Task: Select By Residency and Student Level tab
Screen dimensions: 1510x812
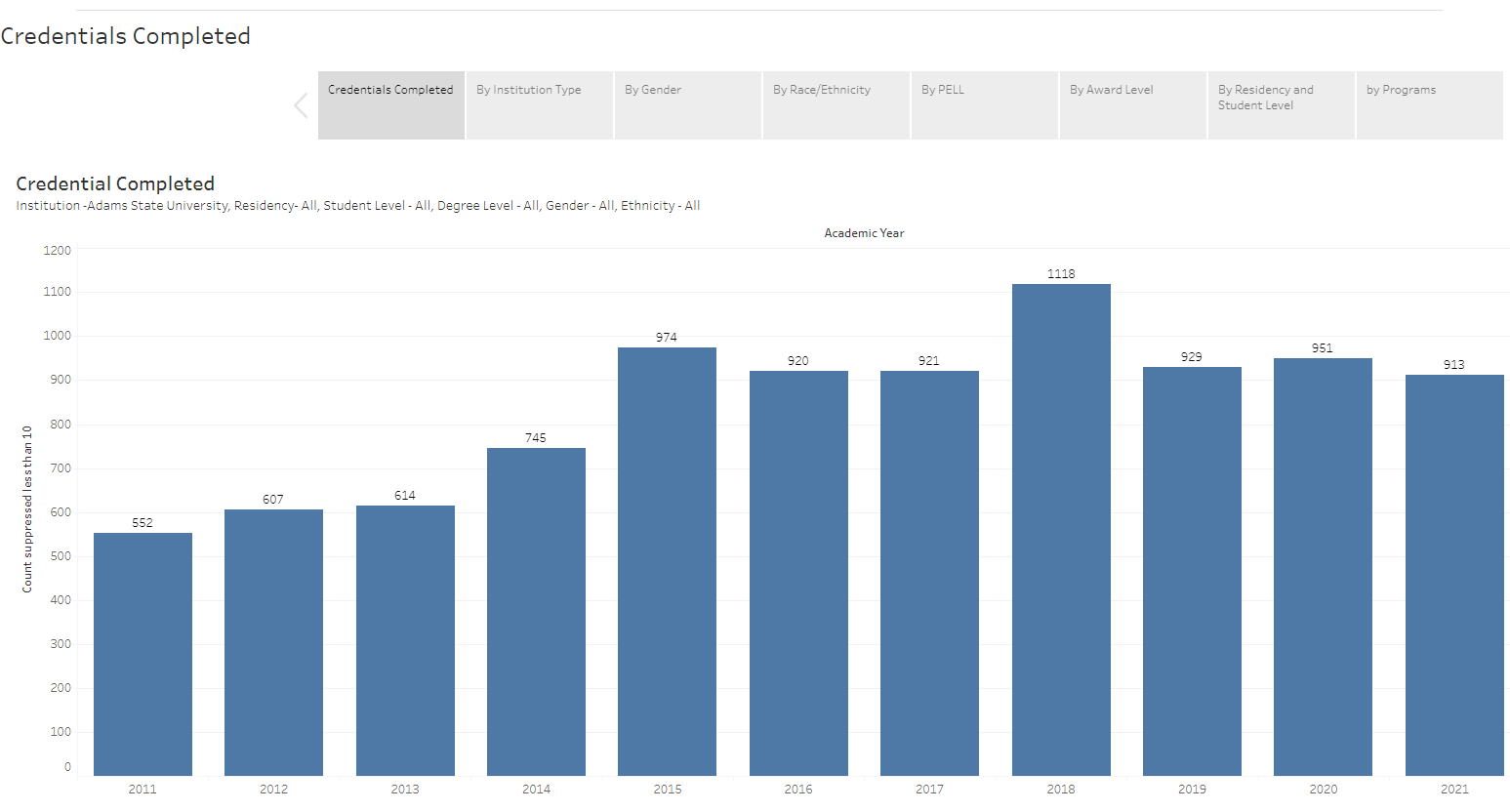Action: pos(1282,105)
